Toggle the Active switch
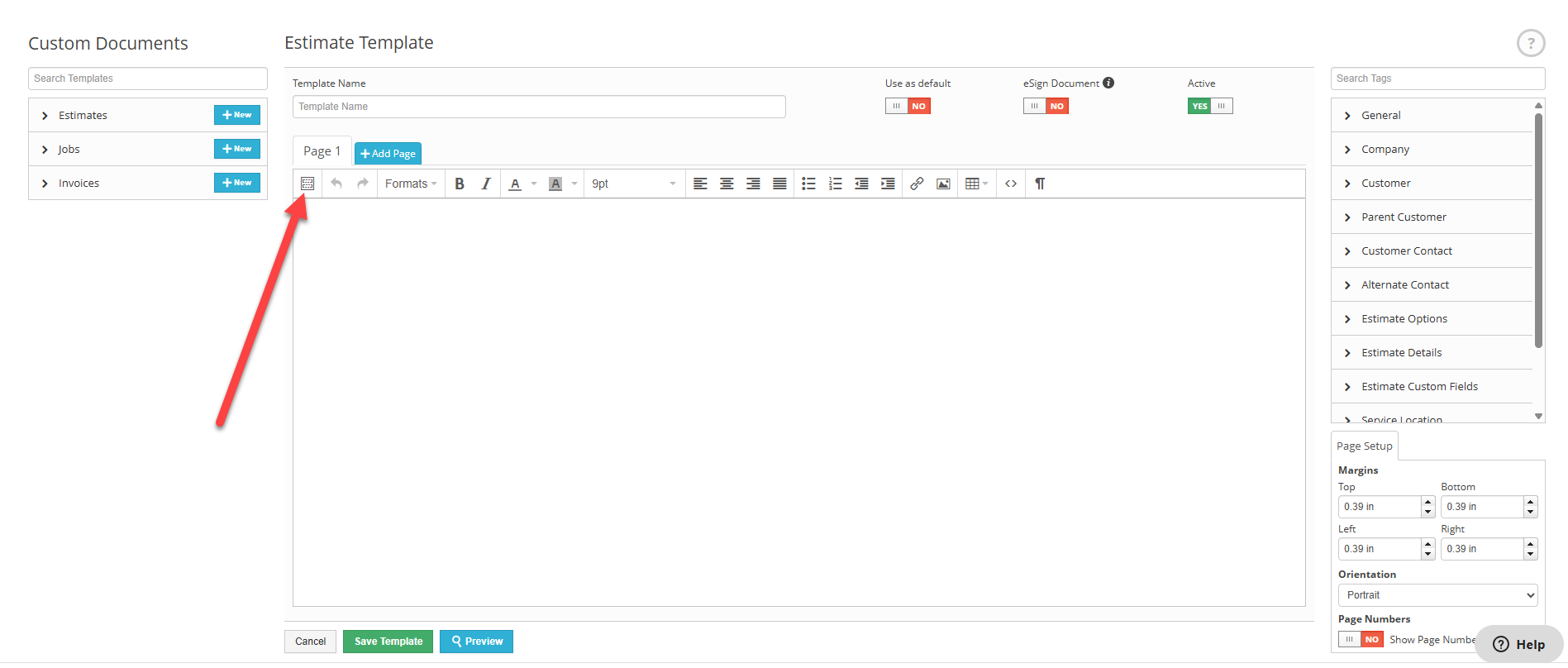The width and height of the screenshot is (1568, 668). pyautogui.click(x=1210, y=106)
